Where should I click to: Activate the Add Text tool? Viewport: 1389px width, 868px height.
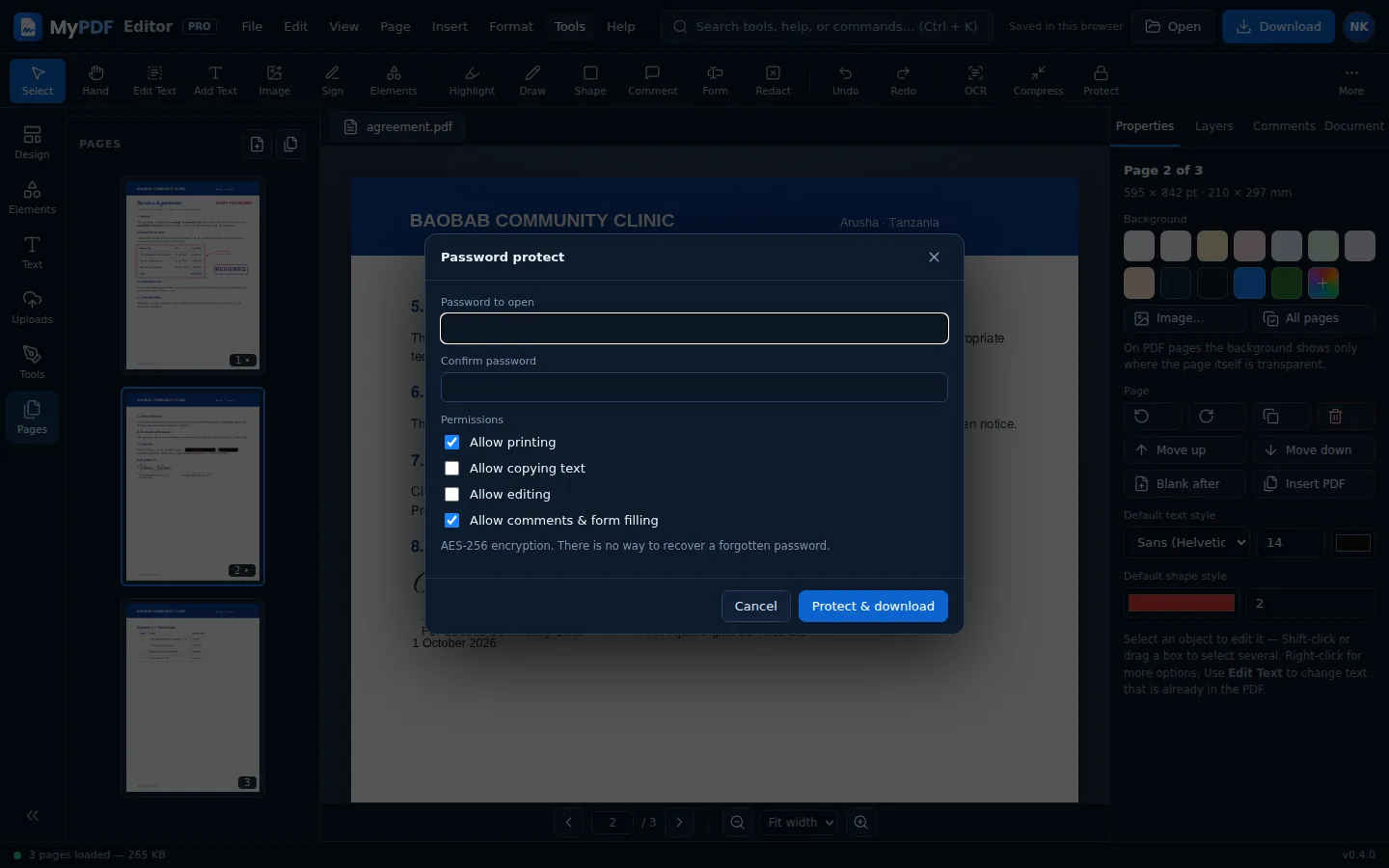click(215, 80)
